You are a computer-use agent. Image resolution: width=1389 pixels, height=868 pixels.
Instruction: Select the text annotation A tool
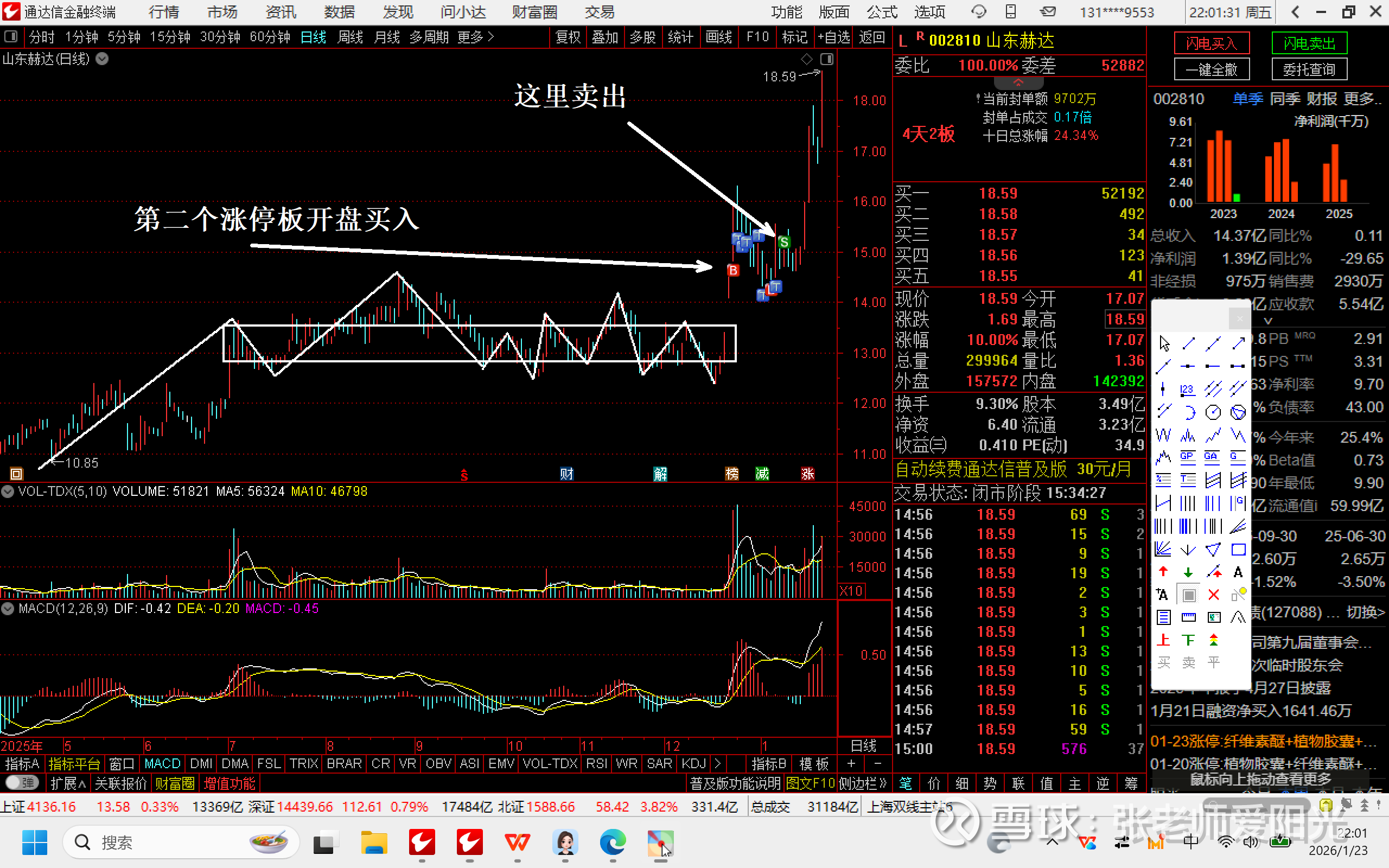point(1238,572)
